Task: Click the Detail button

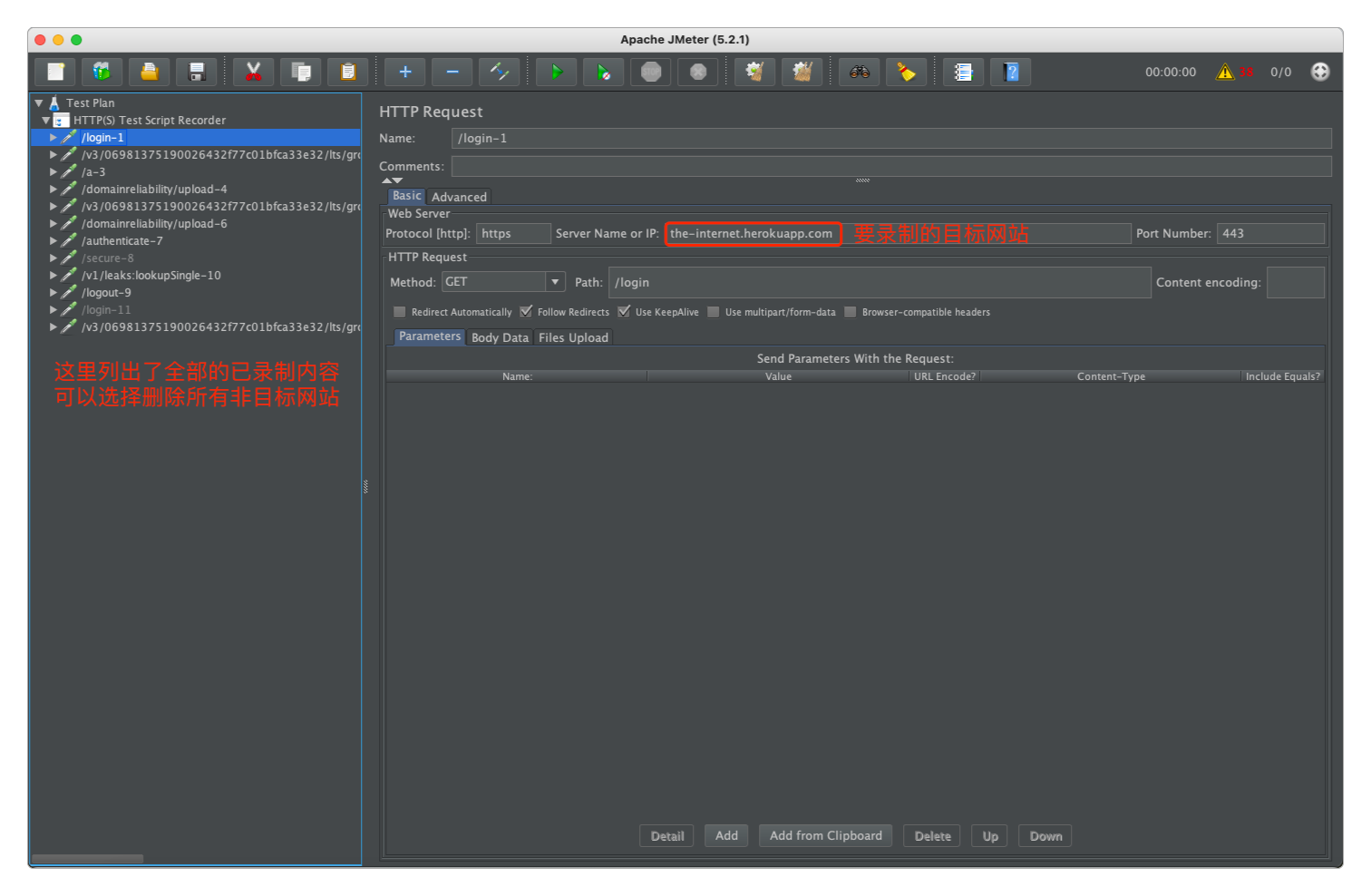Action: pos(667,836)
